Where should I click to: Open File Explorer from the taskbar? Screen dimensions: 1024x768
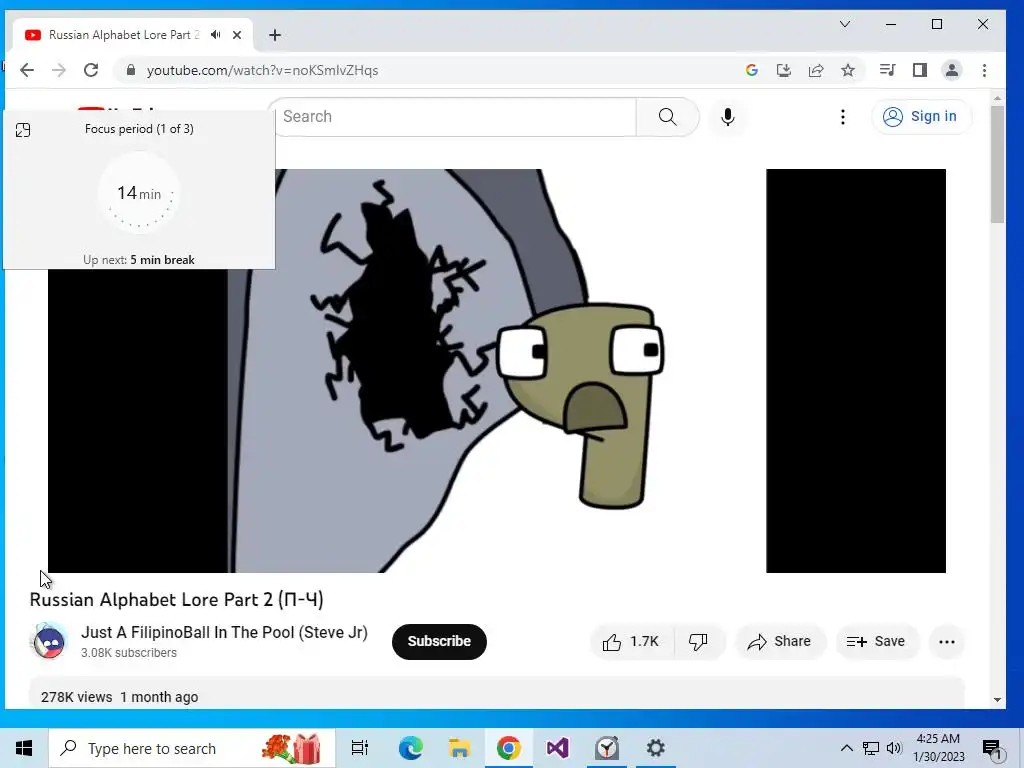coord(459,748)
